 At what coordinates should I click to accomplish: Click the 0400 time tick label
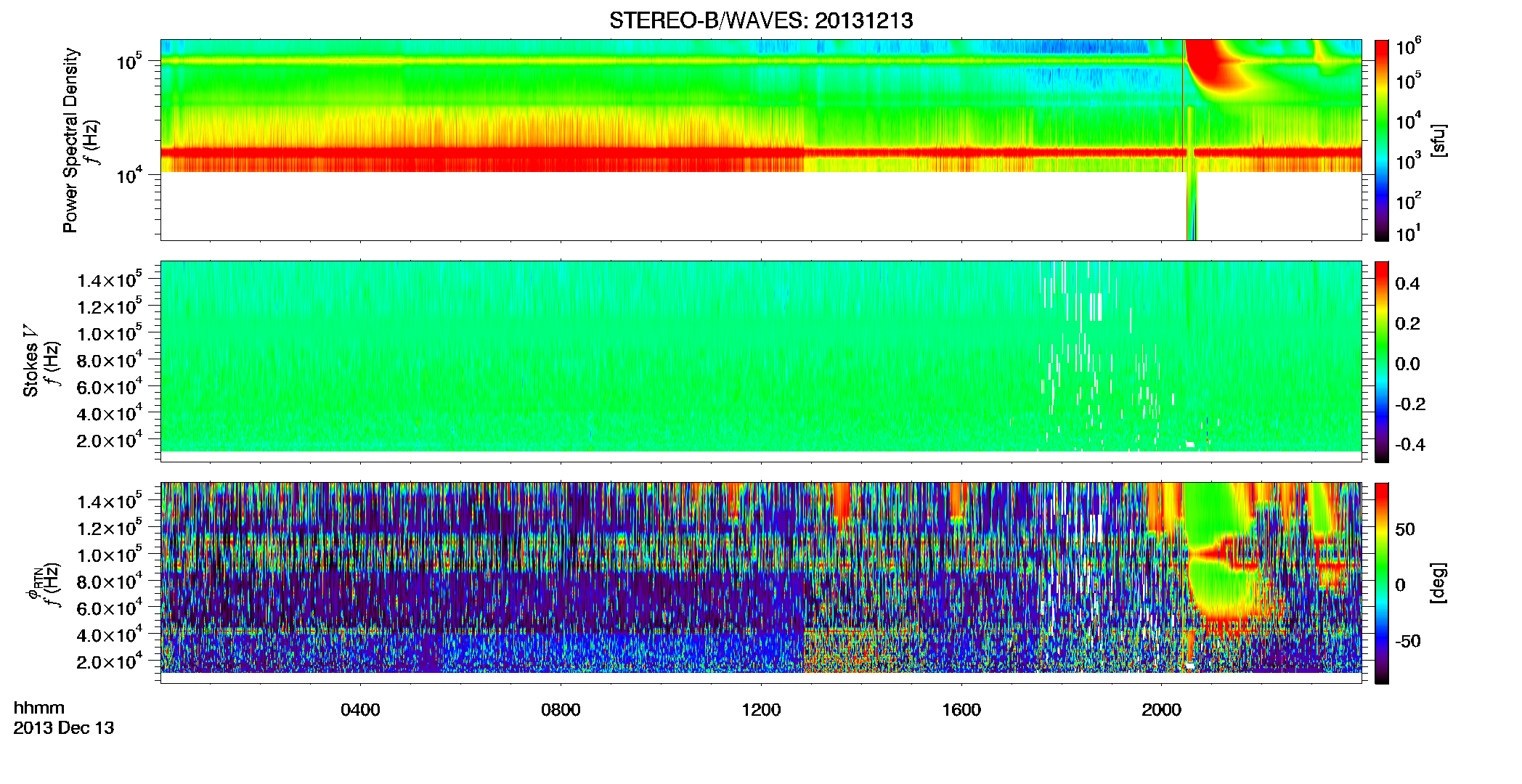tap(360, 710)
